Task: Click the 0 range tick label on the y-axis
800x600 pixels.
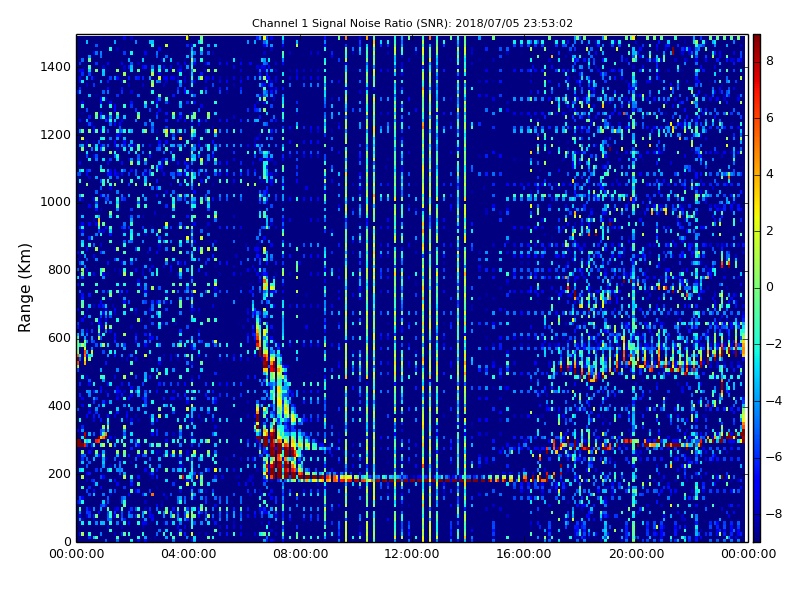Action: [x=67, y=541]
